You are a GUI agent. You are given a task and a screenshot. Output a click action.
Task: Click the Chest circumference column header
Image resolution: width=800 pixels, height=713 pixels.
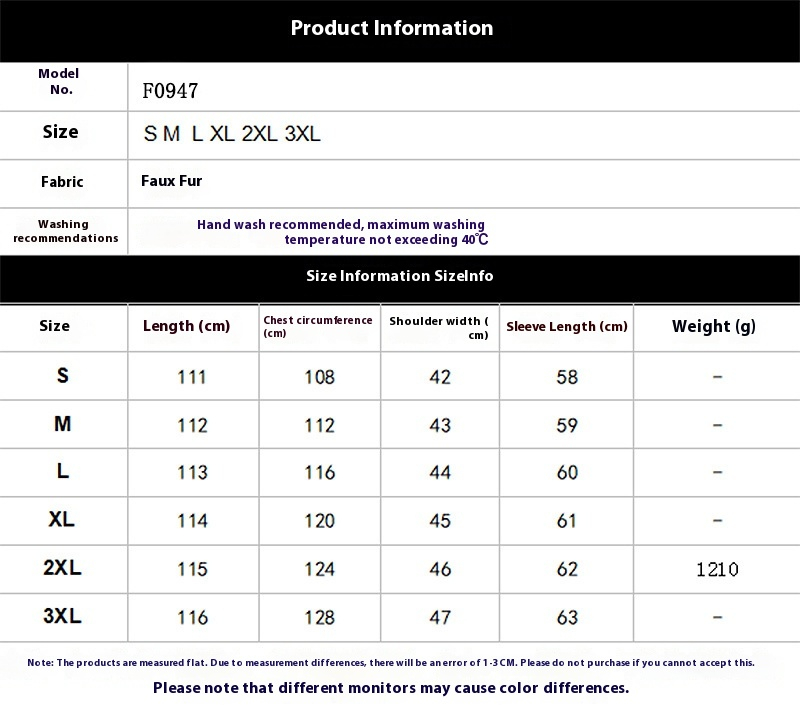(x=318, y=326)
